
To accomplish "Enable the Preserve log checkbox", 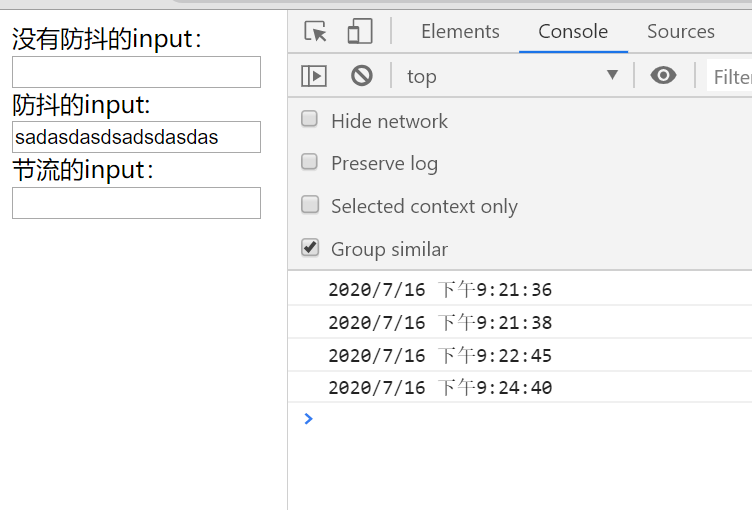I will point(309,162).
